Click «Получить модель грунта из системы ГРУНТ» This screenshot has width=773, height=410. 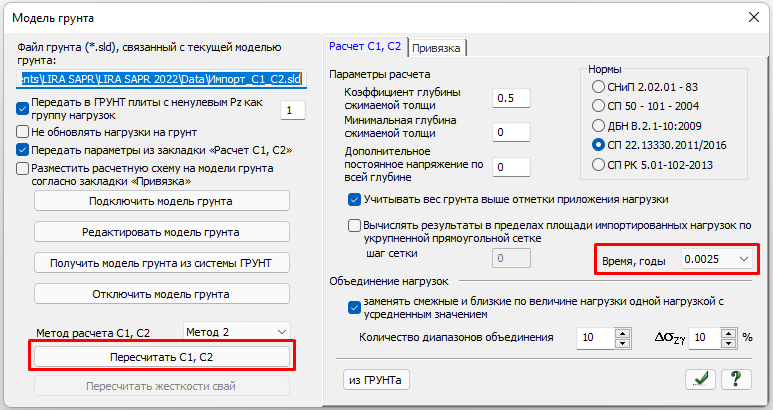click(x=161, y=264)
